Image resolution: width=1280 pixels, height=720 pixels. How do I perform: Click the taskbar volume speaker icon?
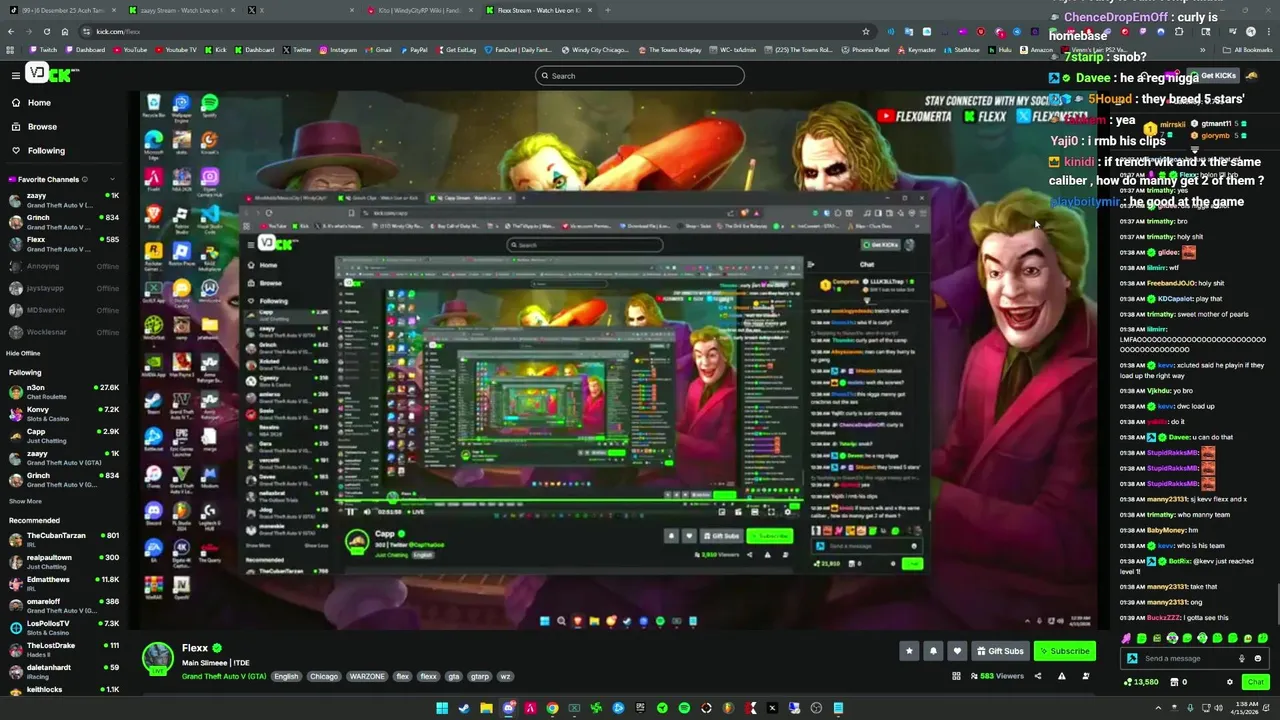[1219, 708]
